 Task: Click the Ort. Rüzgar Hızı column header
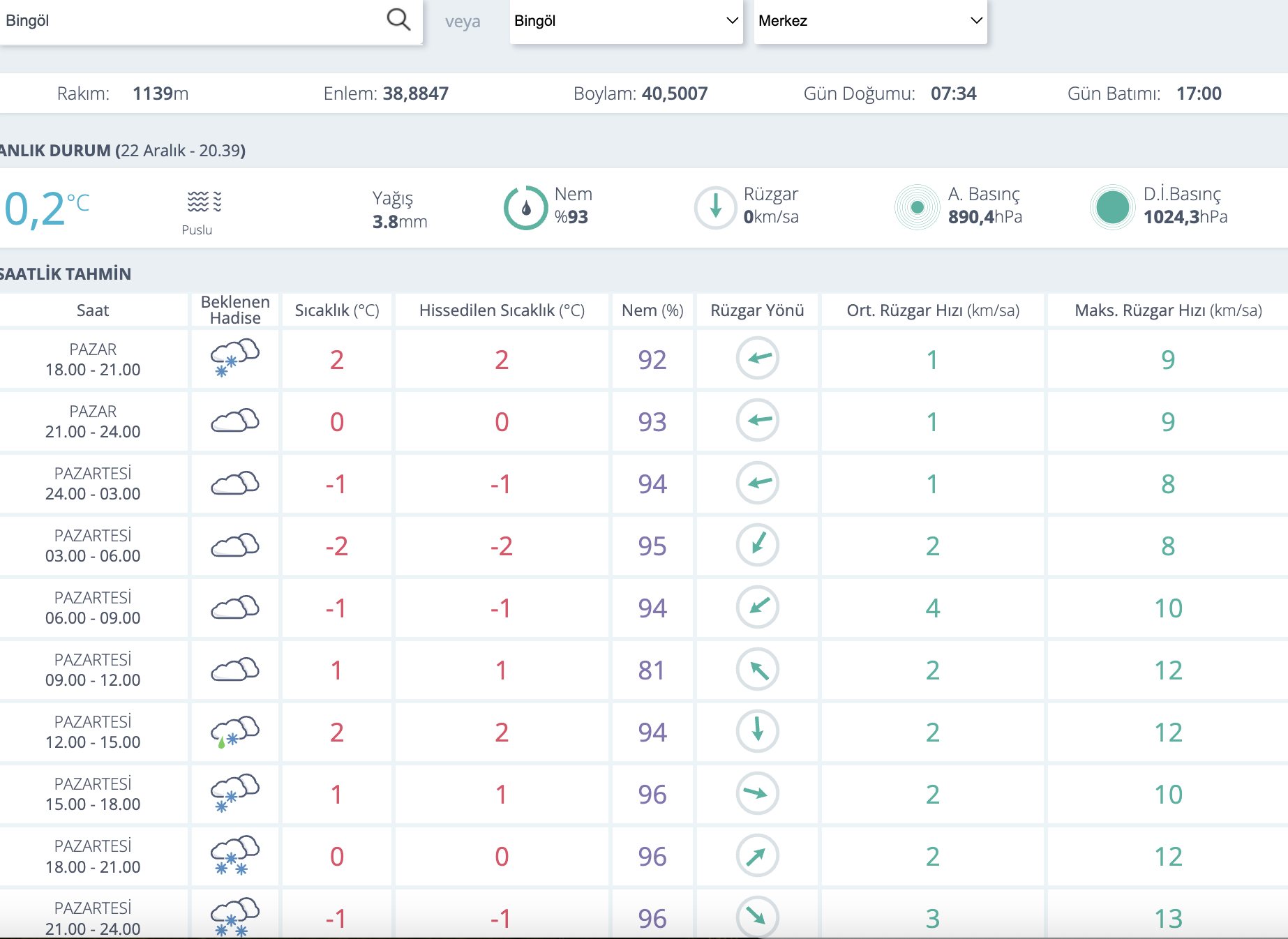[x=933, y=310]
